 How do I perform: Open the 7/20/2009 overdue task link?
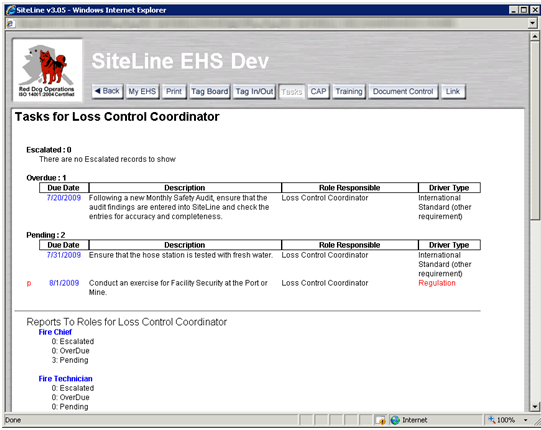click(x=64, y=198)
